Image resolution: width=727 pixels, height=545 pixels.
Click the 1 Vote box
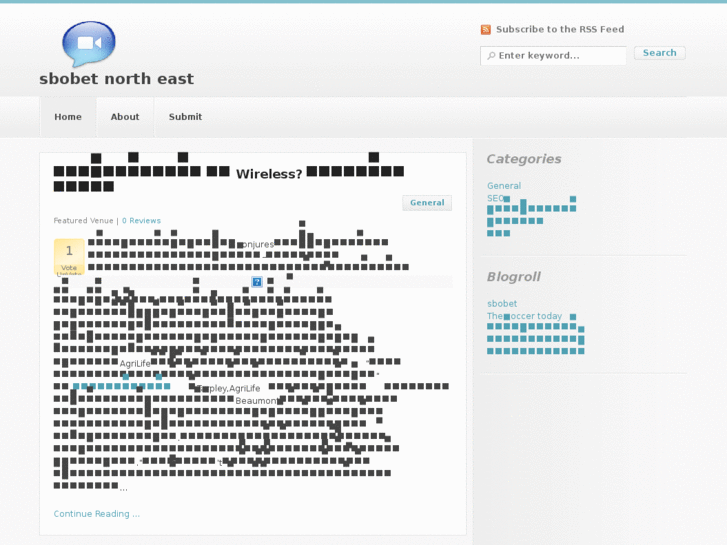coord(69,257)
